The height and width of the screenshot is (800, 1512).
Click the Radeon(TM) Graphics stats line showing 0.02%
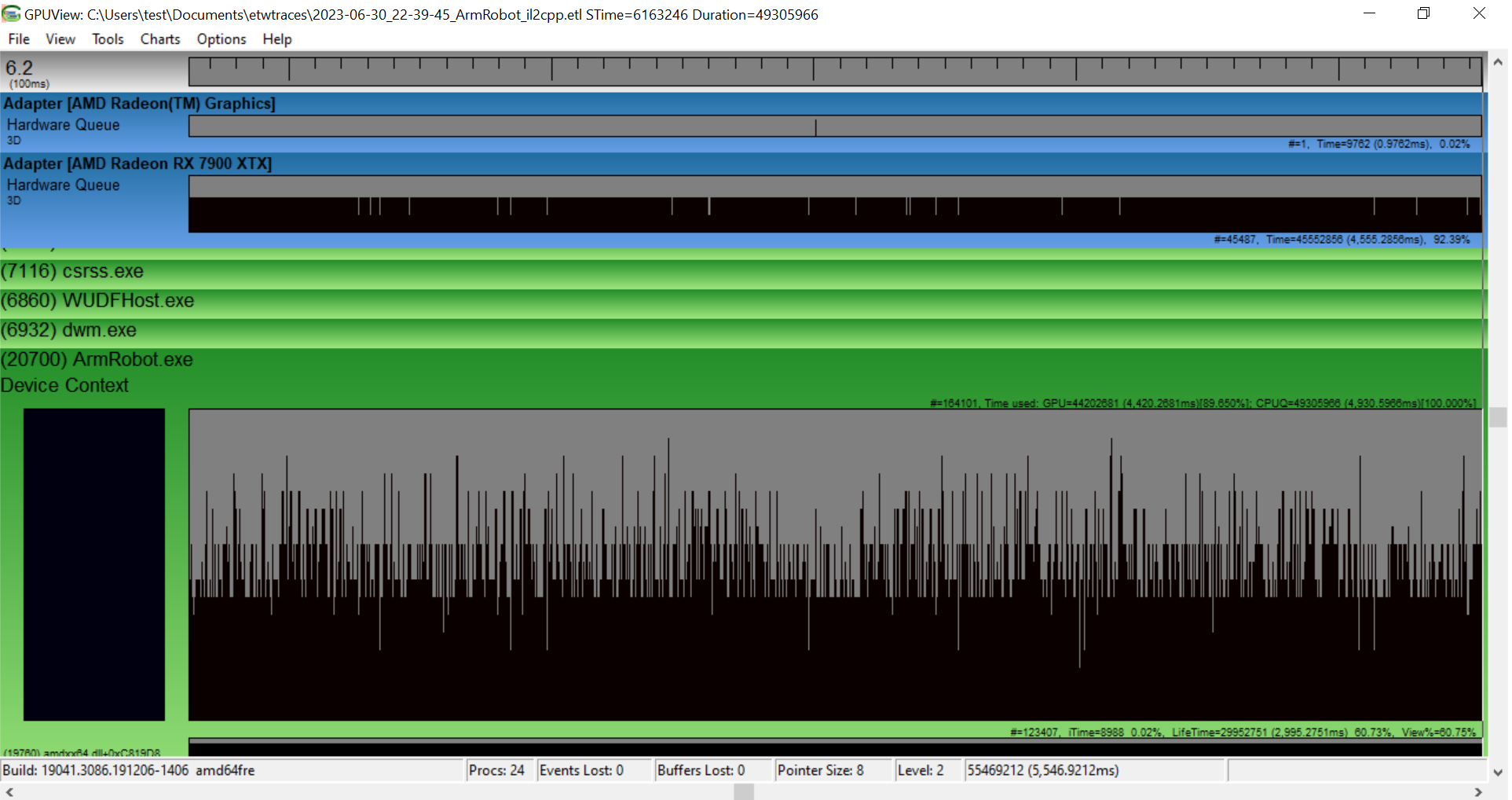click(x=1378, y=145)
